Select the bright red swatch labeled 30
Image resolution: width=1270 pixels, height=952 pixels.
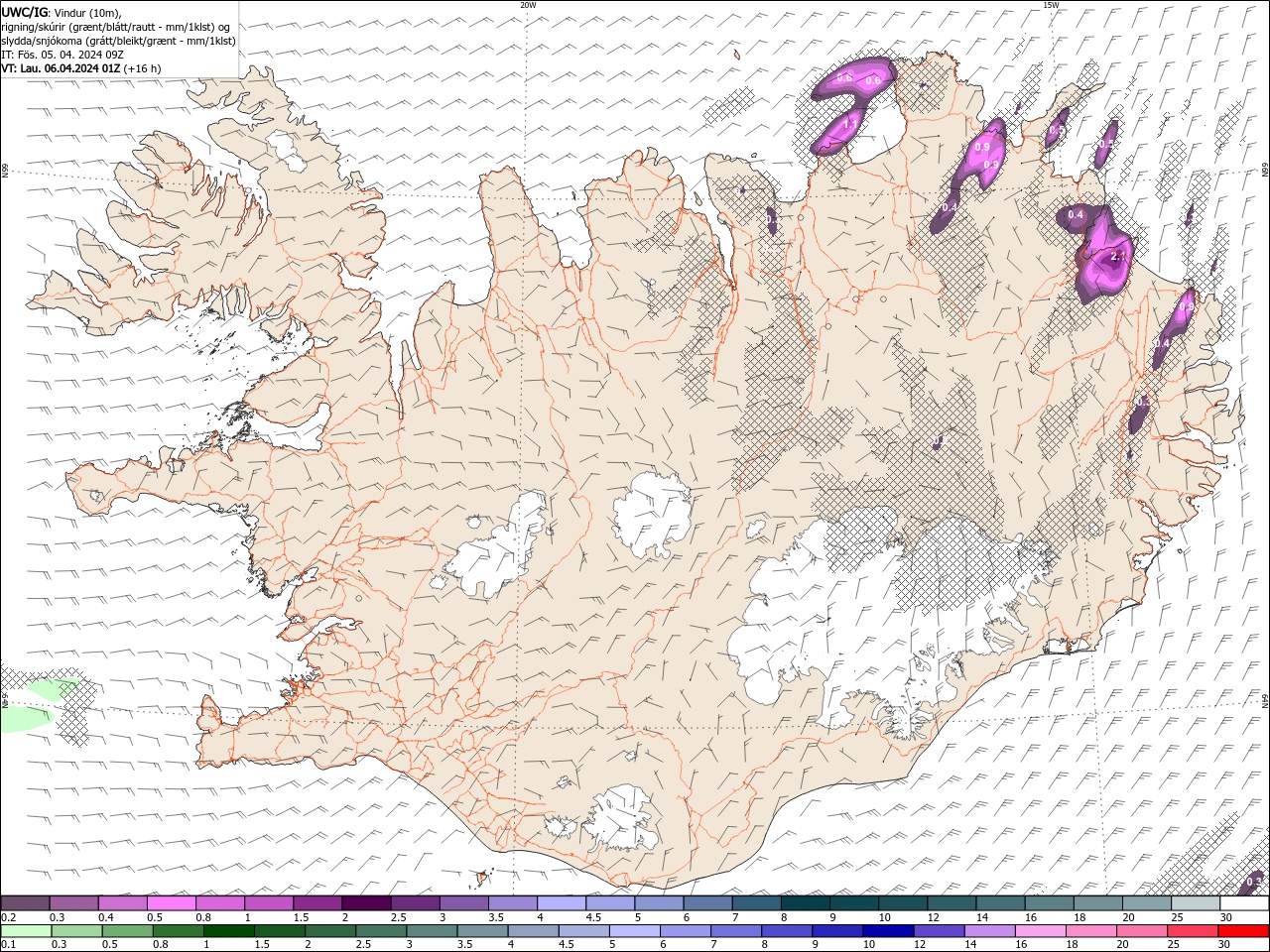click(1244, 931)
